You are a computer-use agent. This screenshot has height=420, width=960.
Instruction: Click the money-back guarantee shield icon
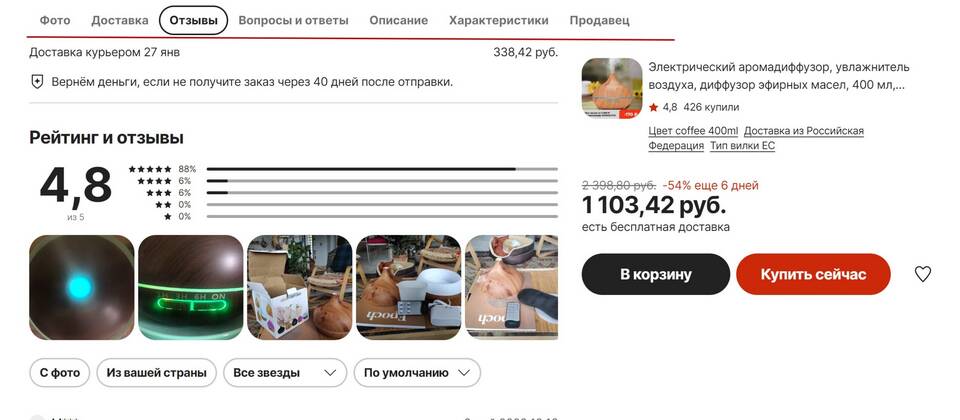(37, 81)
